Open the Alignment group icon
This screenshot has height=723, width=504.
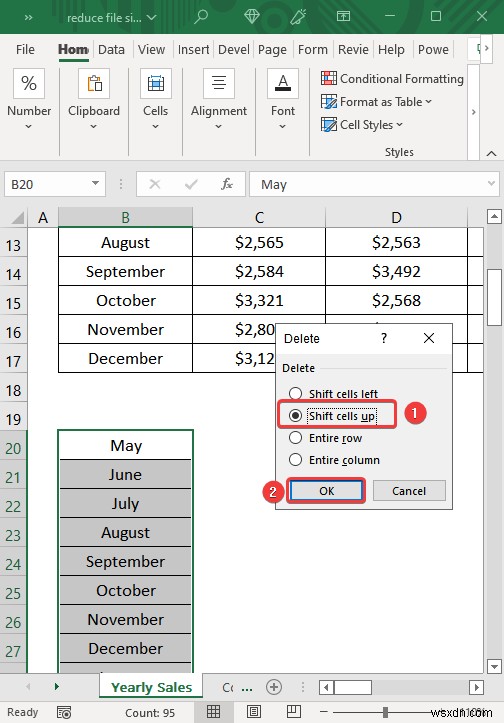pos(219,83)
